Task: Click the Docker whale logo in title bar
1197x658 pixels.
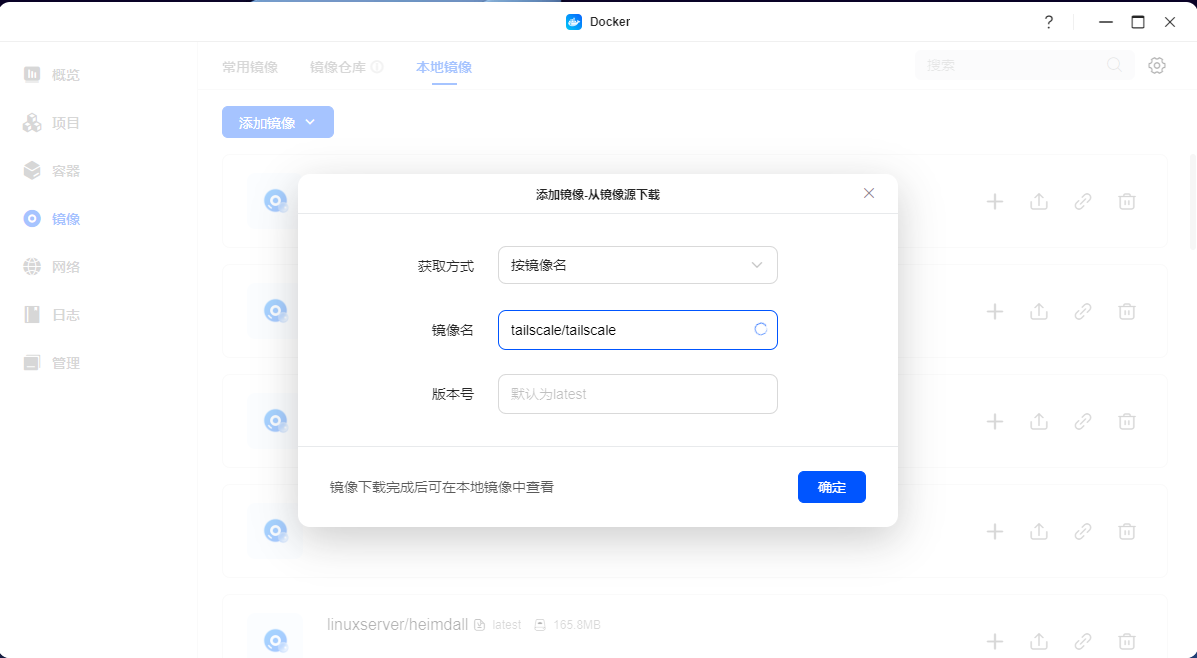Action: (574, 22)
